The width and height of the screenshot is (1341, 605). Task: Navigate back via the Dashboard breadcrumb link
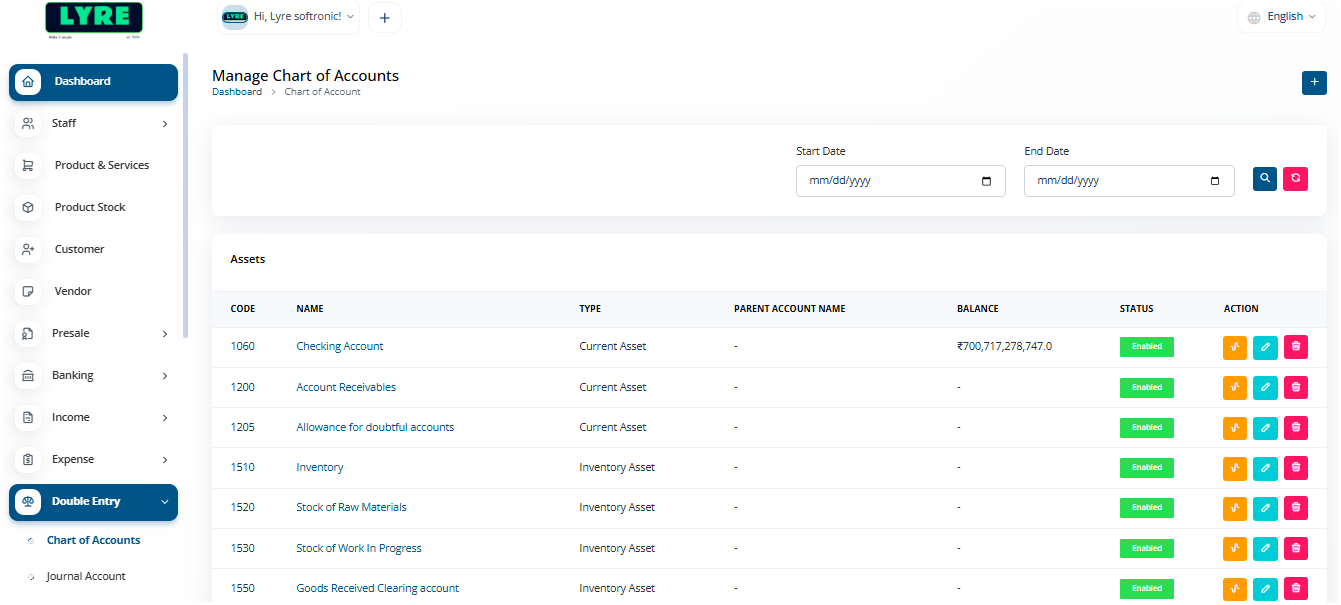(237, 91)
